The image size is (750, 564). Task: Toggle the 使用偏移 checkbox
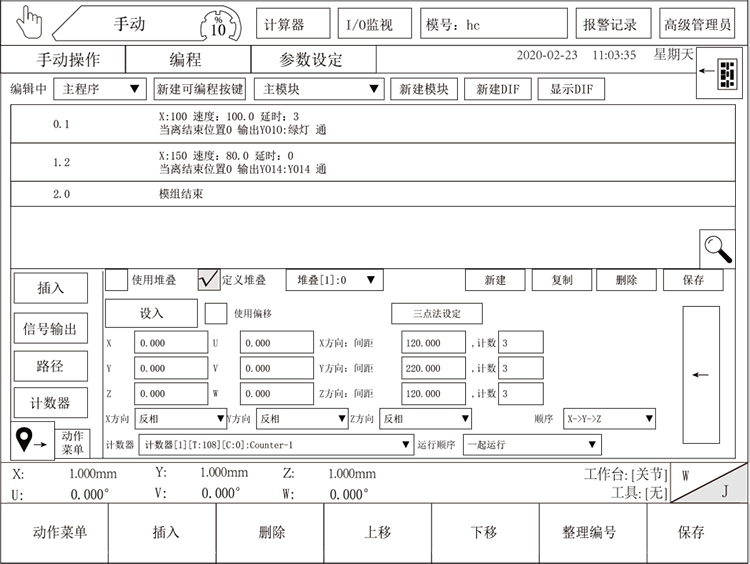click(216, 313)
